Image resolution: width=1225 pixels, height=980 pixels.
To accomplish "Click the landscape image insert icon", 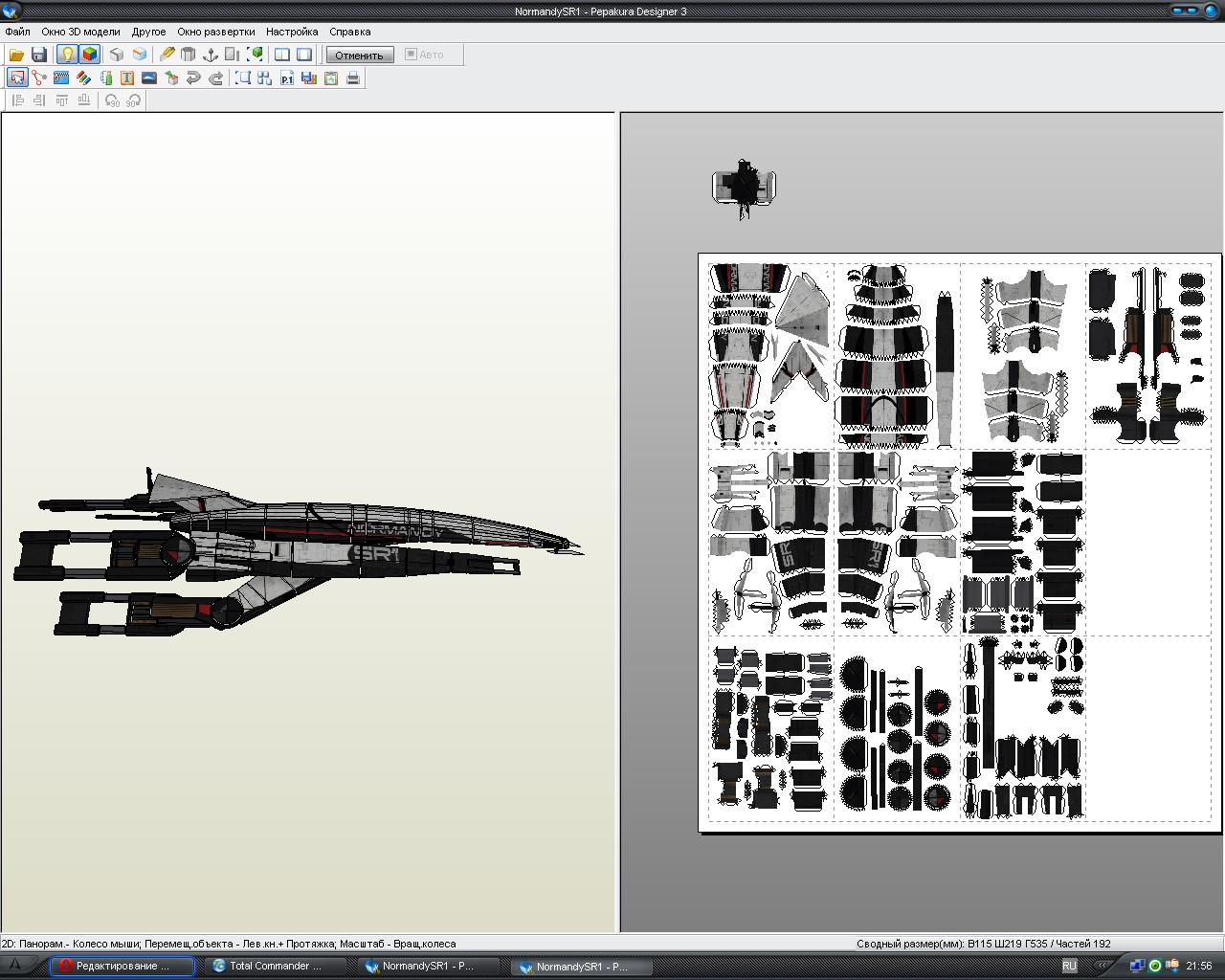I will tap(149, 78).
